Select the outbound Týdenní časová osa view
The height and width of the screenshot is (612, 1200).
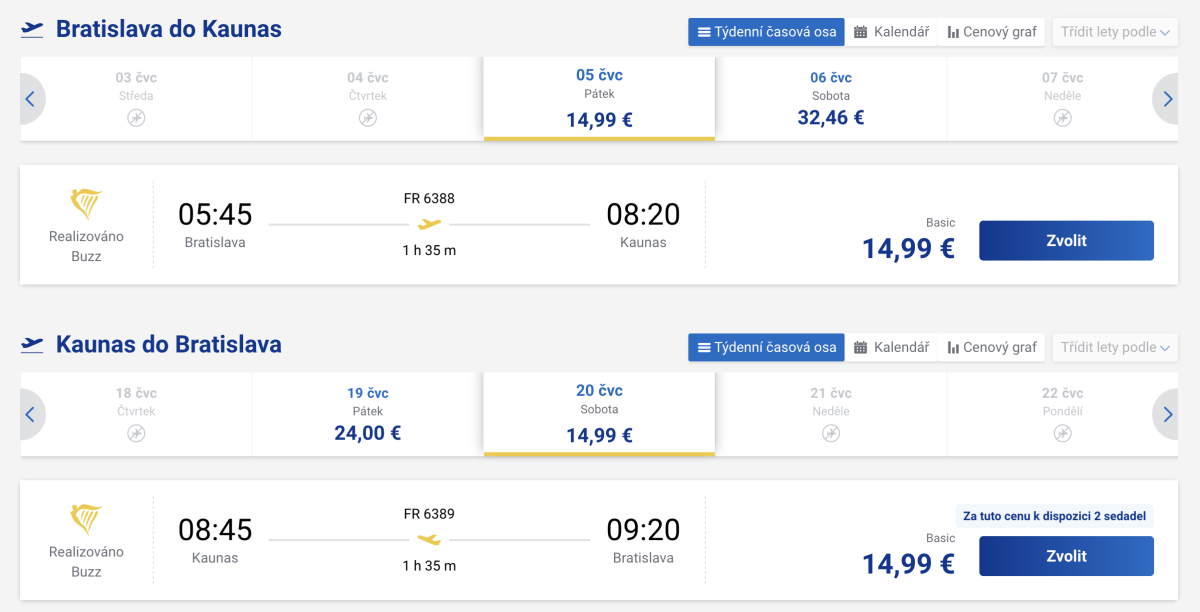click(x=766, y=32)
